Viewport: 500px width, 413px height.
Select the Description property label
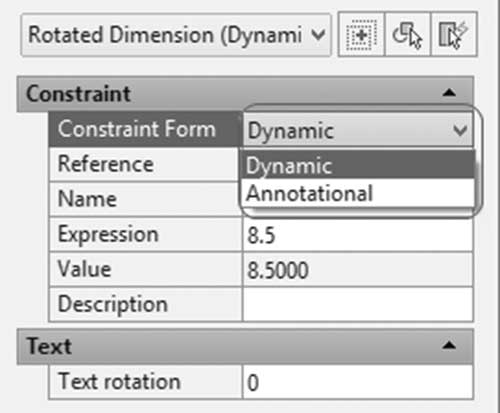click(113, 305)
